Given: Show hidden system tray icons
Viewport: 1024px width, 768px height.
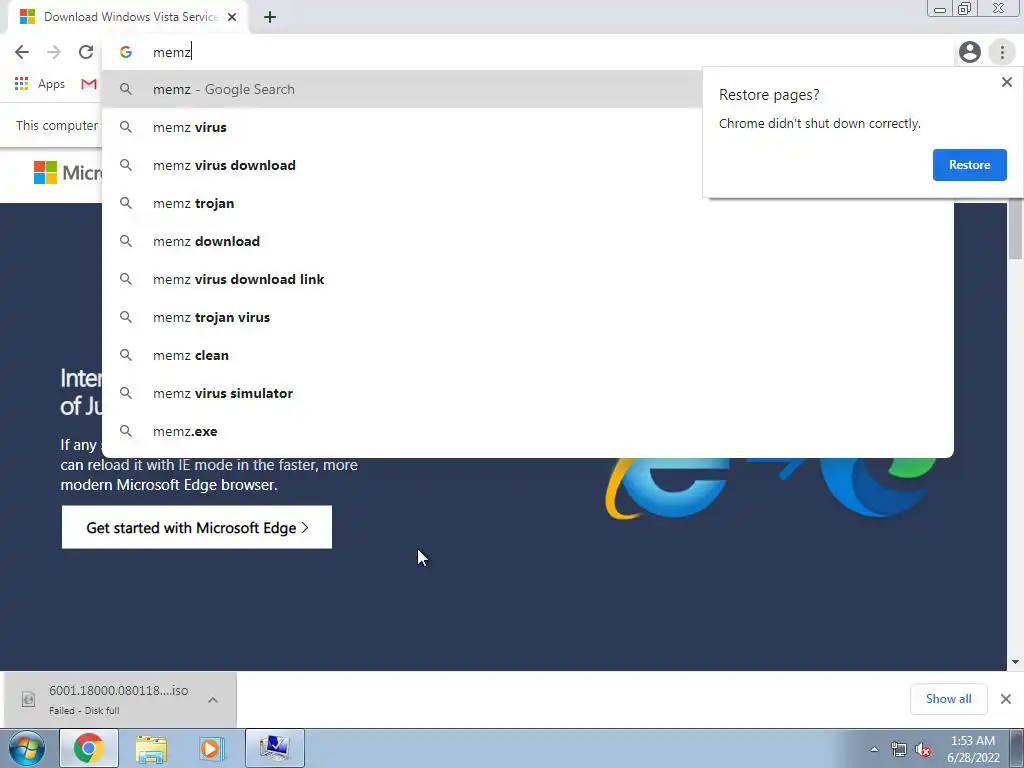Looking at the screenshot, I should pyautogui.click(x=874, y=749).
